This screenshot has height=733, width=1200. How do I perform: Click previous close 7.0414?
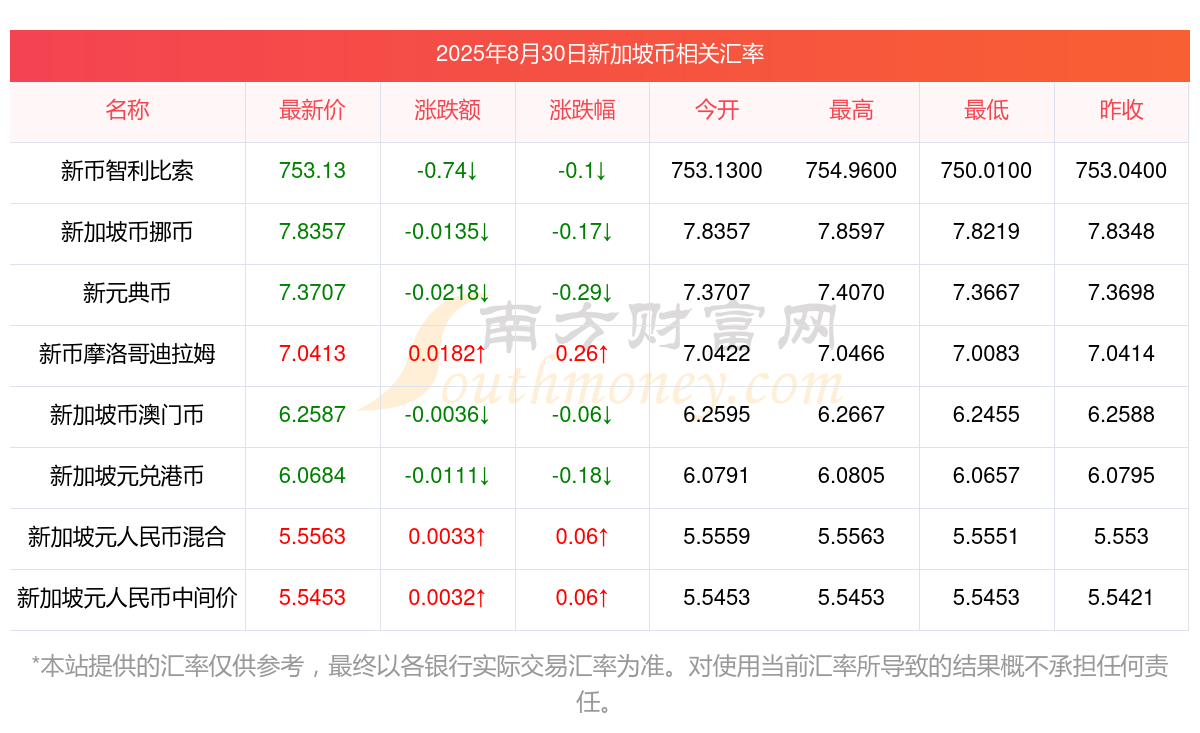[1121, 354]
